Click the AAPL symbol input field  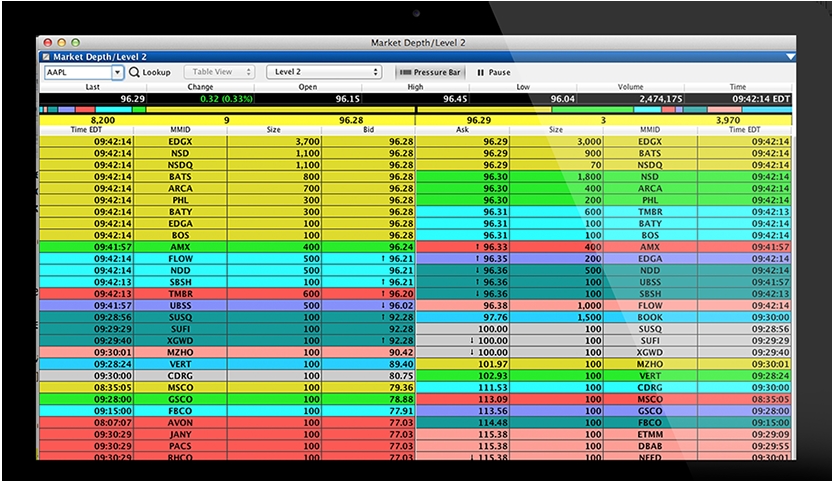pyautogui.click(x=78, y=72)
